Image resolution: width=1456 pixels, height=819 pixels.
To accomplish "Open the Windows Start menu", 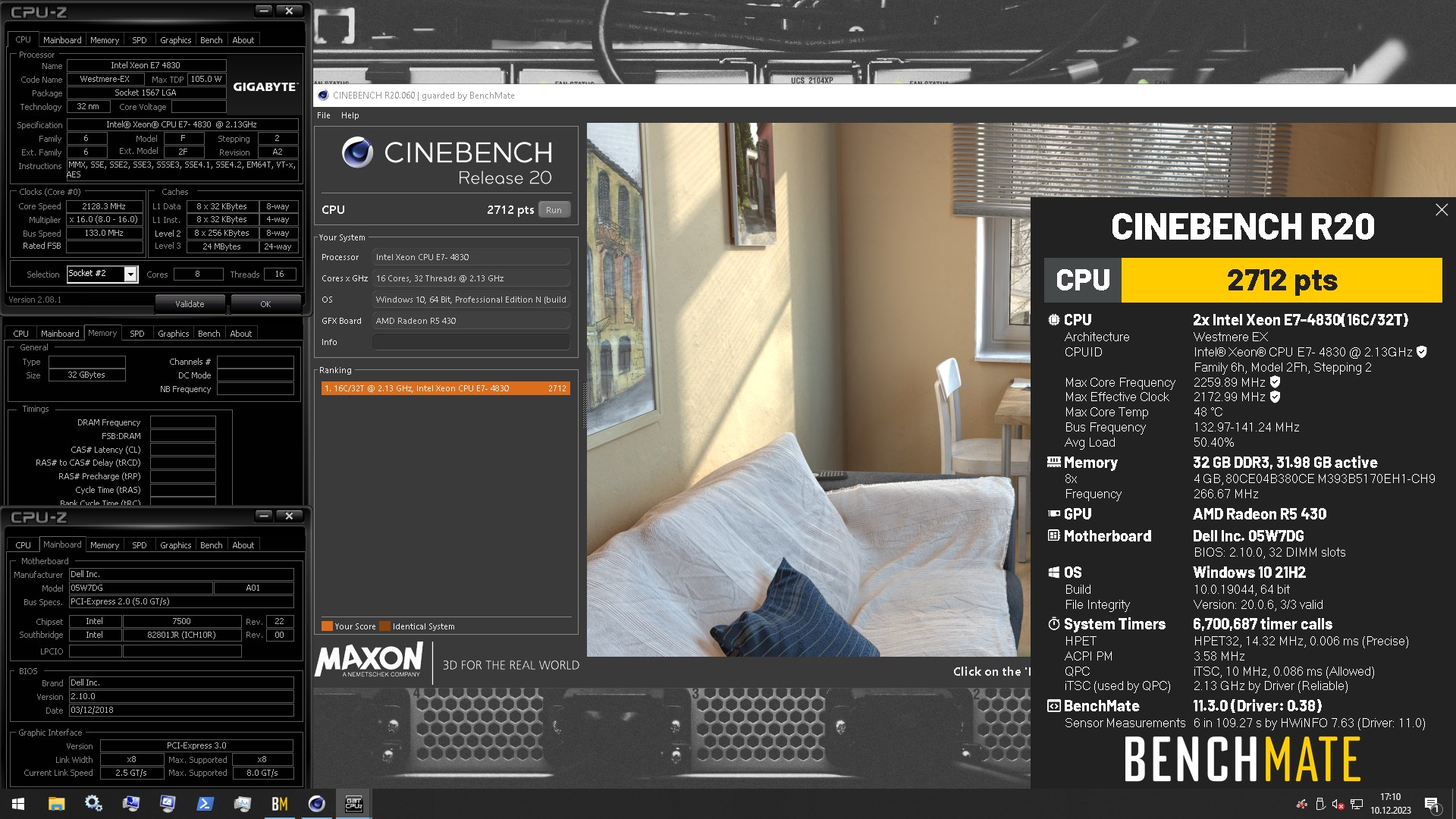I will tap(18, 804).
